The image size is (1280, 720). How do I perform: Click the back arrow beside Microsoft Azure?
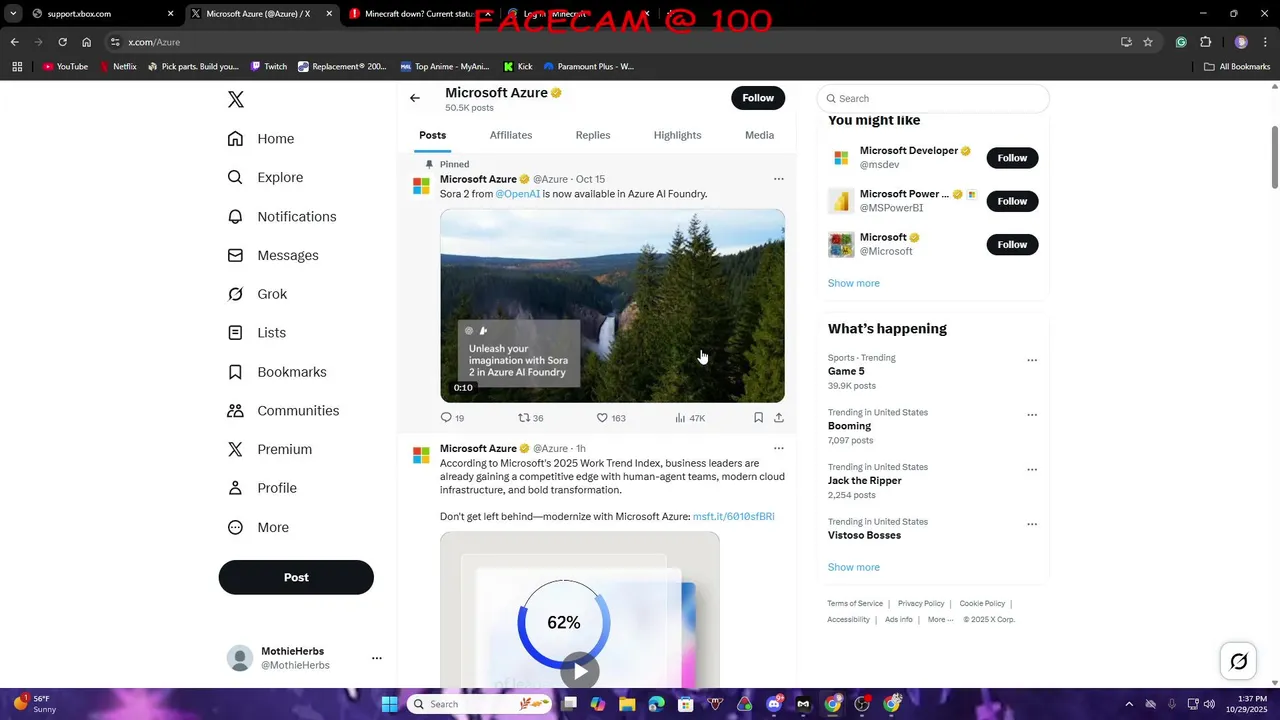pos(415,98)
